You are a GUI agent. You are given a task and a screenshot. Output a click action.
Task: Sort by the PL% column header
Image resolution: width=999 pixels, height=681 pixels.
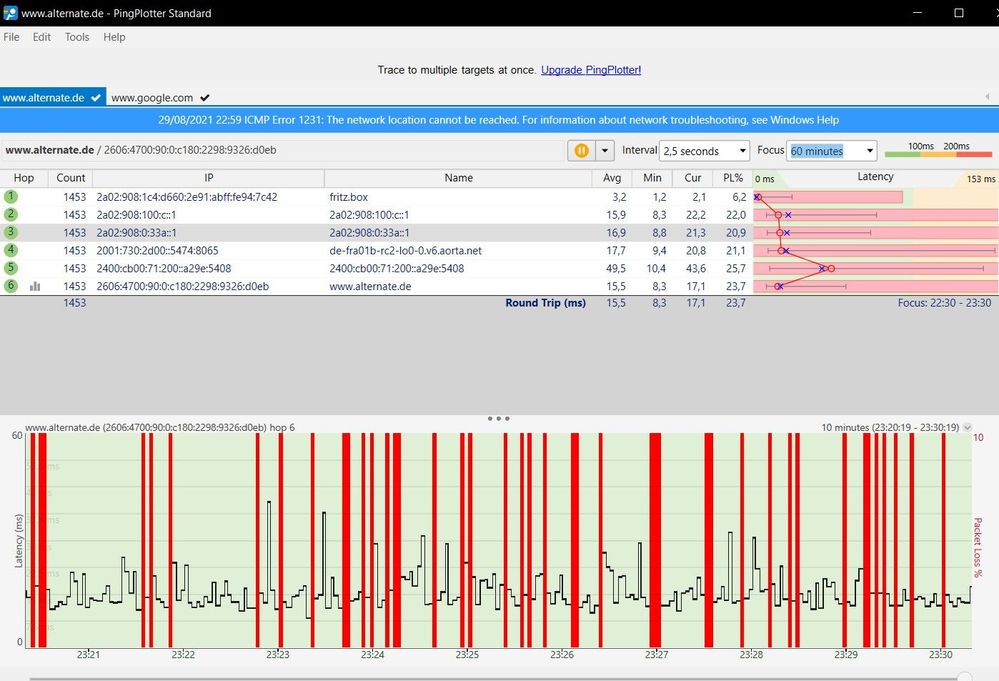point(734,178)
